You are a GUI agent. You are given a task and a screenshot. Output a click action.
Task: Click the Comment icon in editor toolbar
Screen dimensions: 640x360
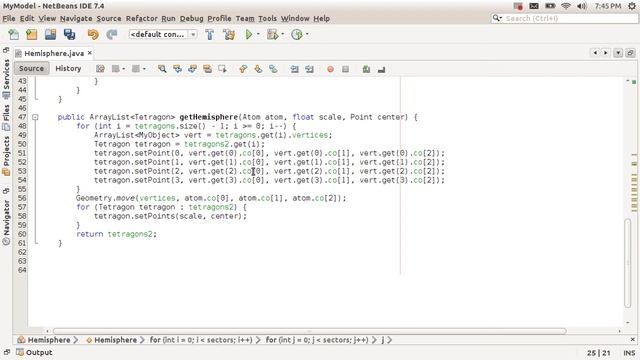coord(366,69)
